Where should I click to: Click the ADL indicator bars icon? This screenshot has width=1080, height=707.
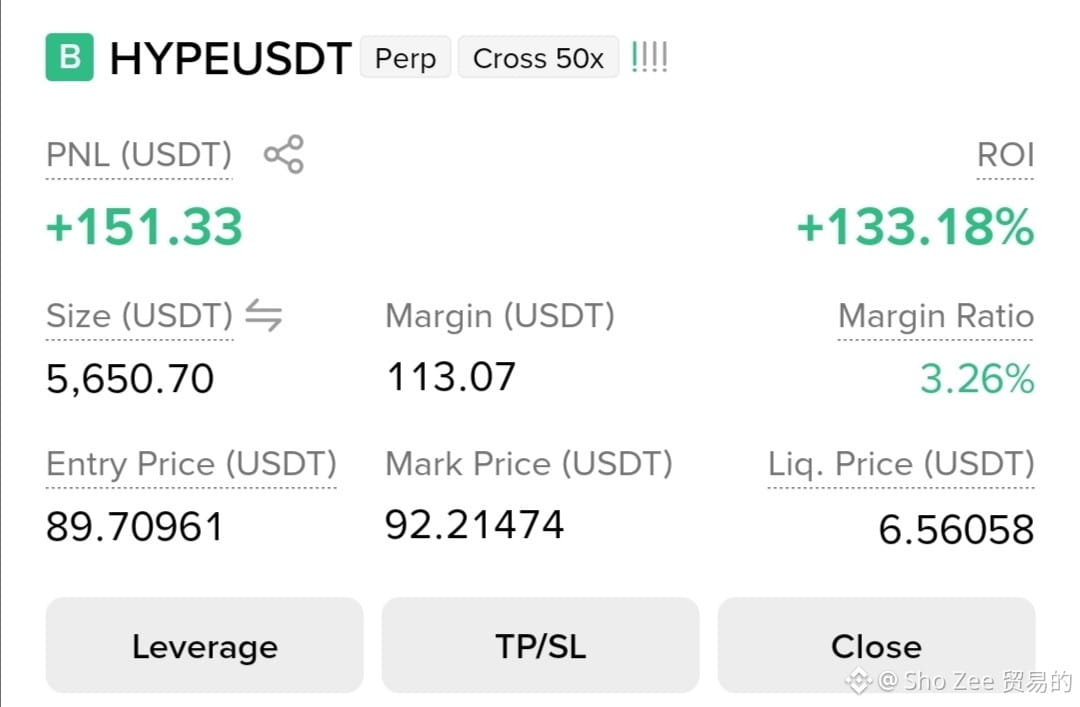[650, 57]
